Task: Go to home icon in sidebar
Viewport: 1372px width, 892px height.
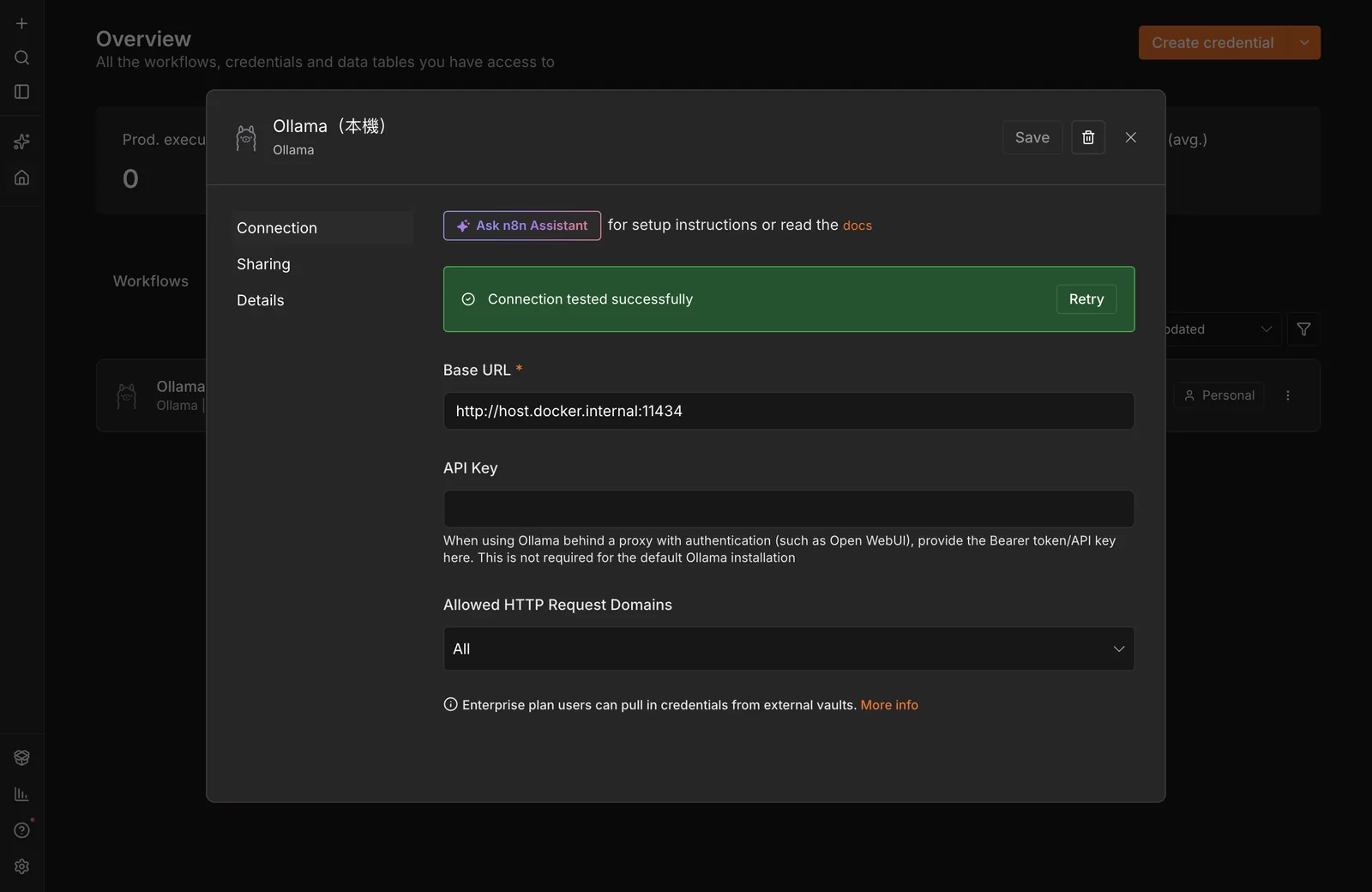Action: click(x=22, y=178)
